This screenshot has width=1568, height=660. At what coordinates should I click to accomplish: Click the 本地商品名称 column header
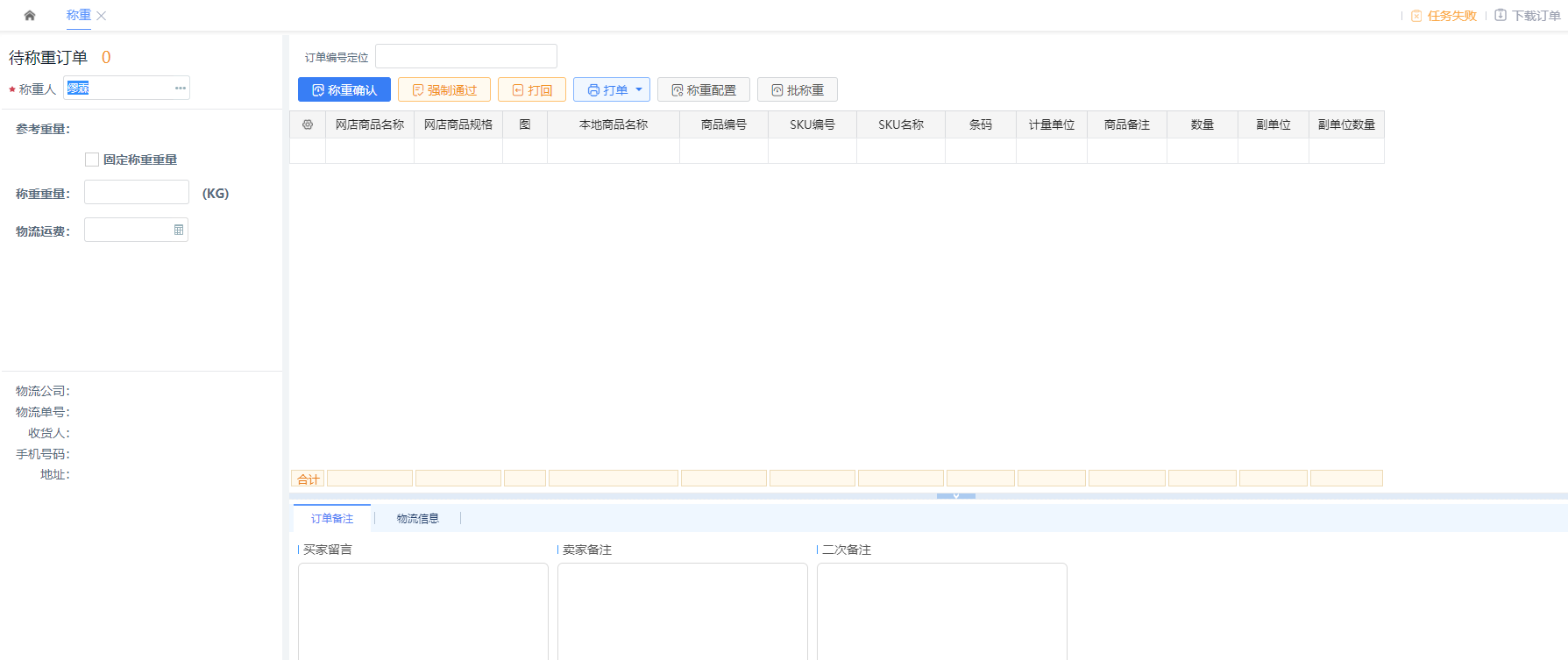click(x=614, y=124)
